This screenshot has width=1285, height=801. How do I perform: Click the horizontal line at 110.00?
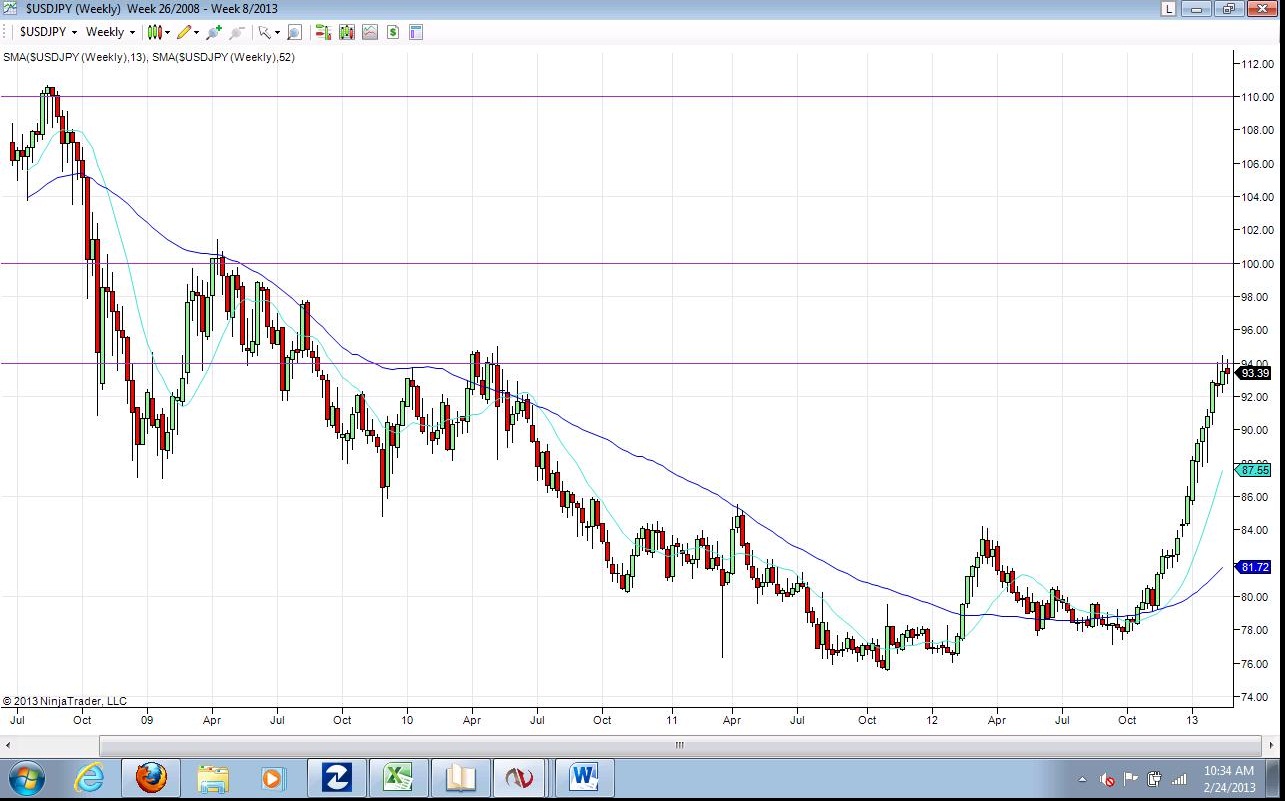[x=616, y=97]
